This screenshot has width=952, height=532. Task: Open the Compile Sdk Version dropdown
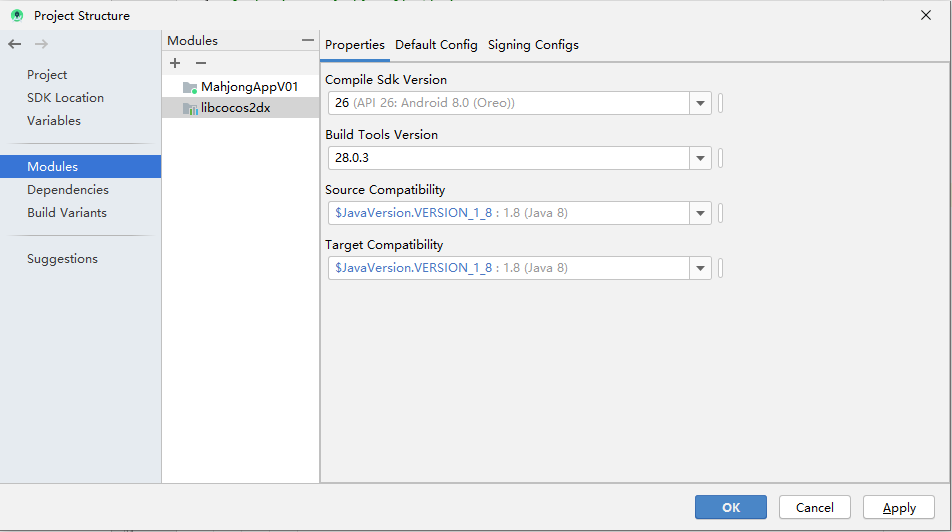click(700, 103)
